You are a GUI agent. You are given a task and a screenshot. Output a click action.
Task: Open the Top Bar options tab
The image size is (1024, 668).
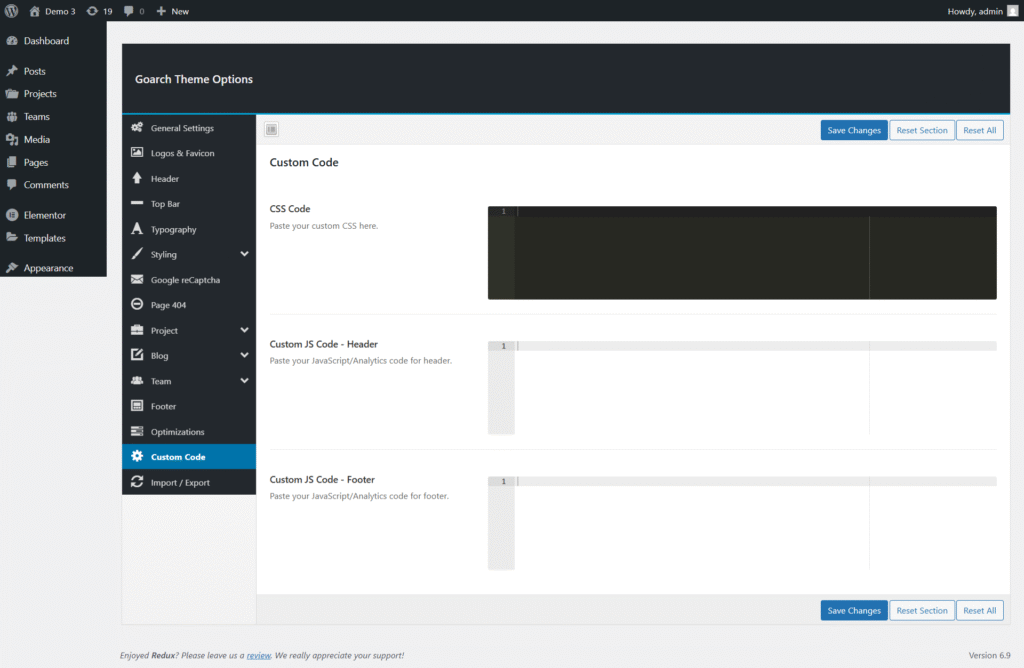(189, 204)
